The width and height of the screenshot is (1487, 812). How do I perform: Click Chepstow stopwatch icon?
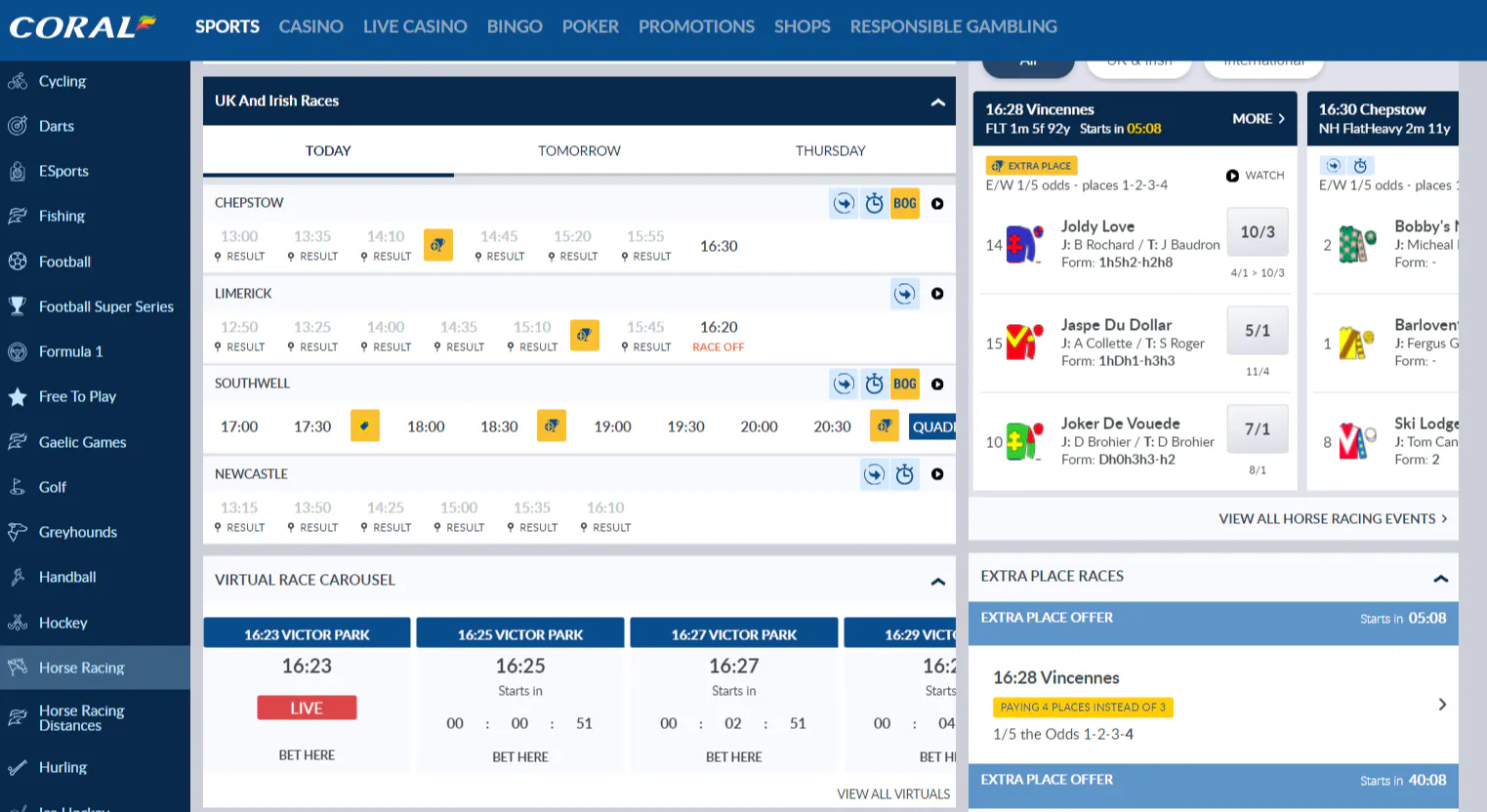(x=875, y=203)
